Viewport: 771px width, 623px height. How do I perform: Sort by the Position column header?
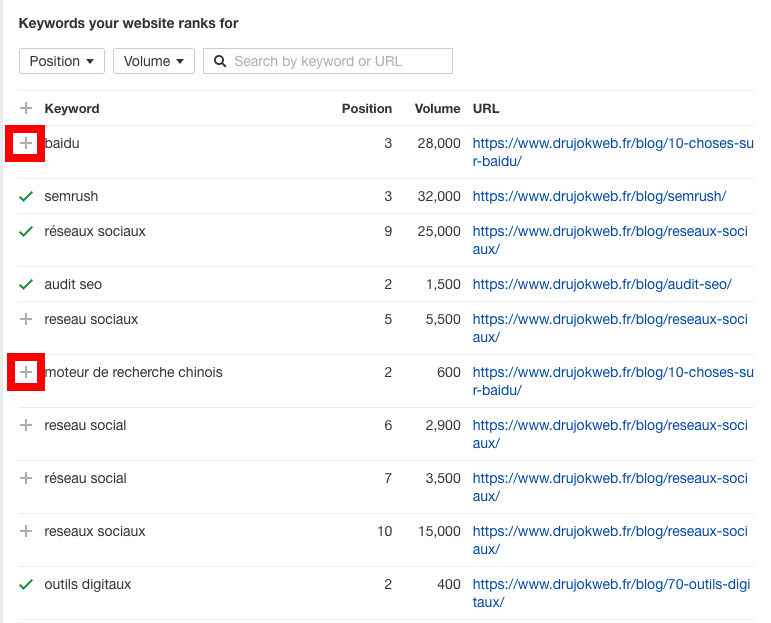tap(367, 108)
